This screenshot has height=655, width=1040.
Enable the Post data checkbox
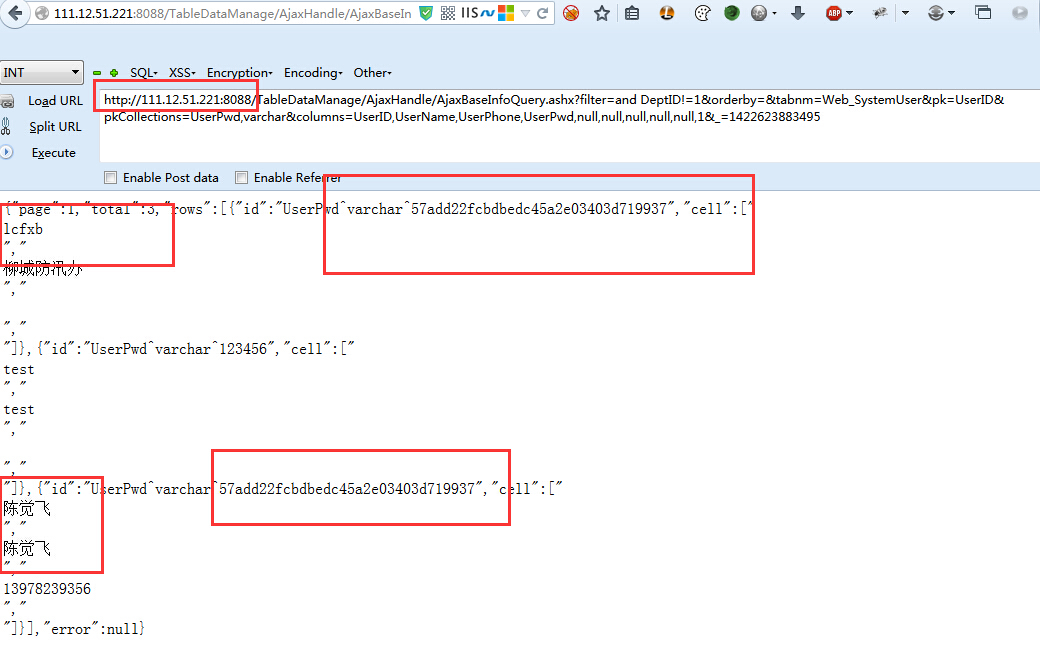click(x=111, y=178)
